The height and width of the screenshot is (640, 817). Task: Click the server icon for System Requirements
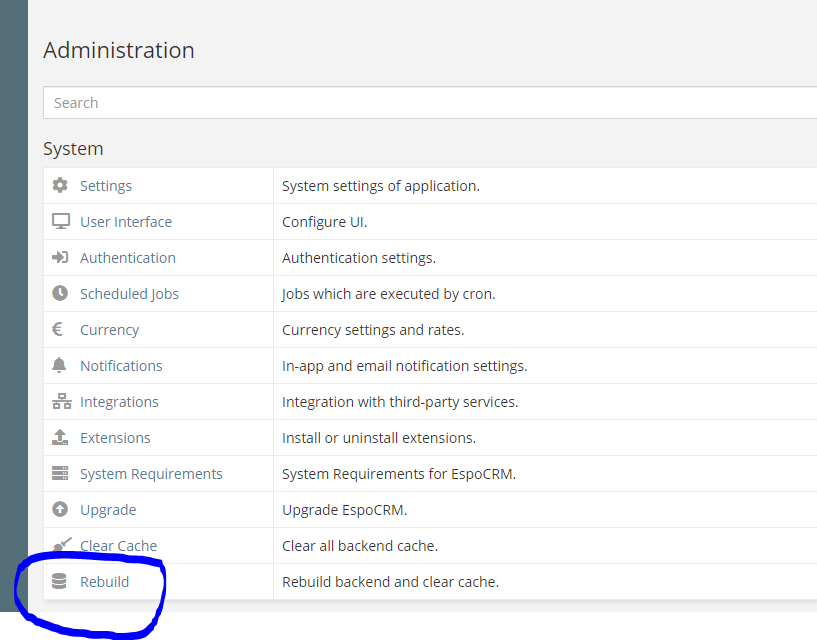click(x=60, y=474)
